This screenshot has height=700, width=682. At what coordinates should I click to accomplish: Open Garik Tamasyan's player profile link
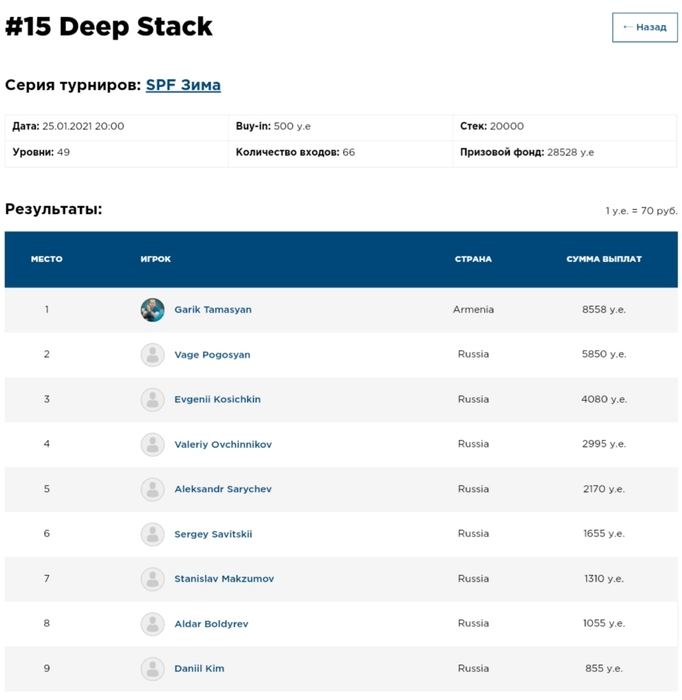[213, 309]
